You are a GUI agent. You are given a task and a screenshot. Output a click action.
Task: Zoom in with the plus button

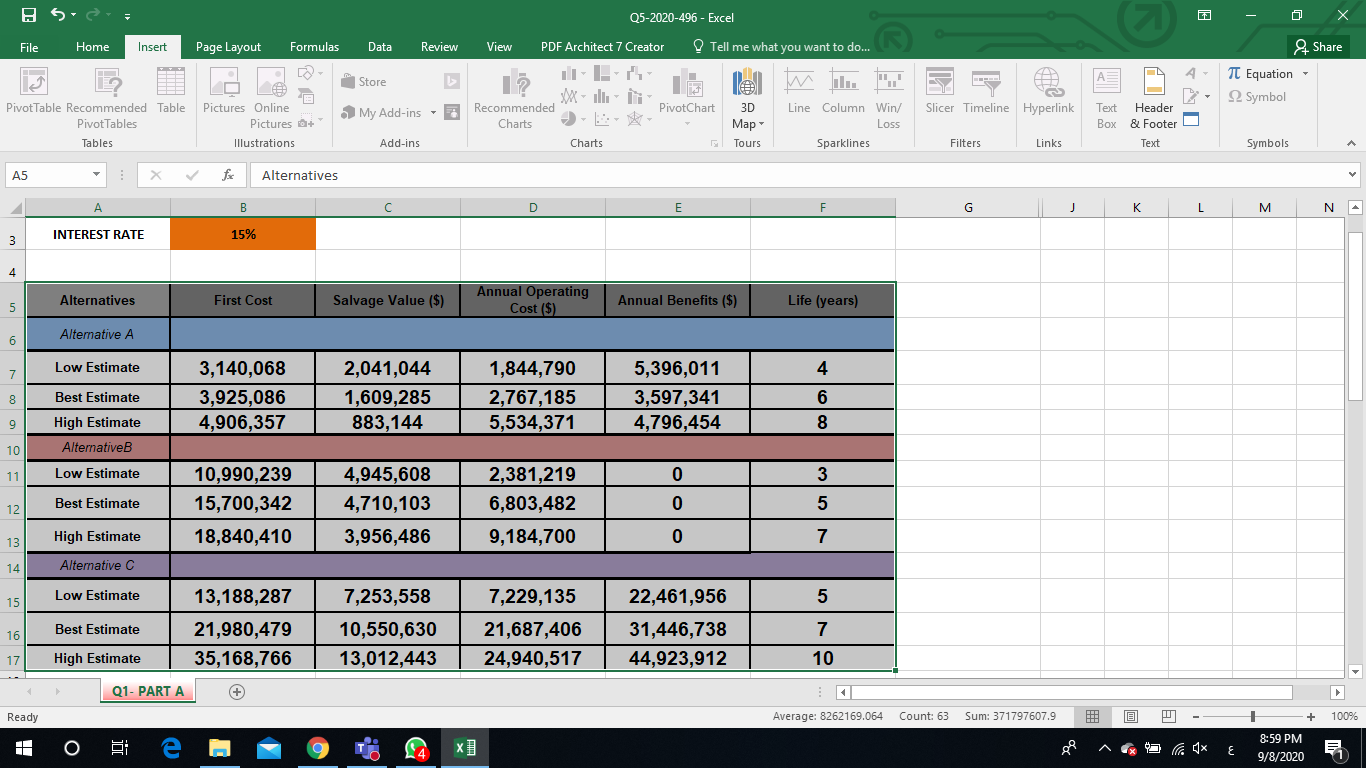click(1311, 716)
